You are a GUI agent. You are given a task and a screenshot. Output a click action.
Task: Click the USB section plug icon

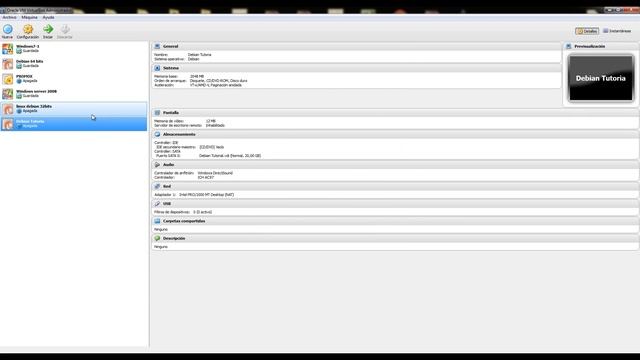point(157,203)
